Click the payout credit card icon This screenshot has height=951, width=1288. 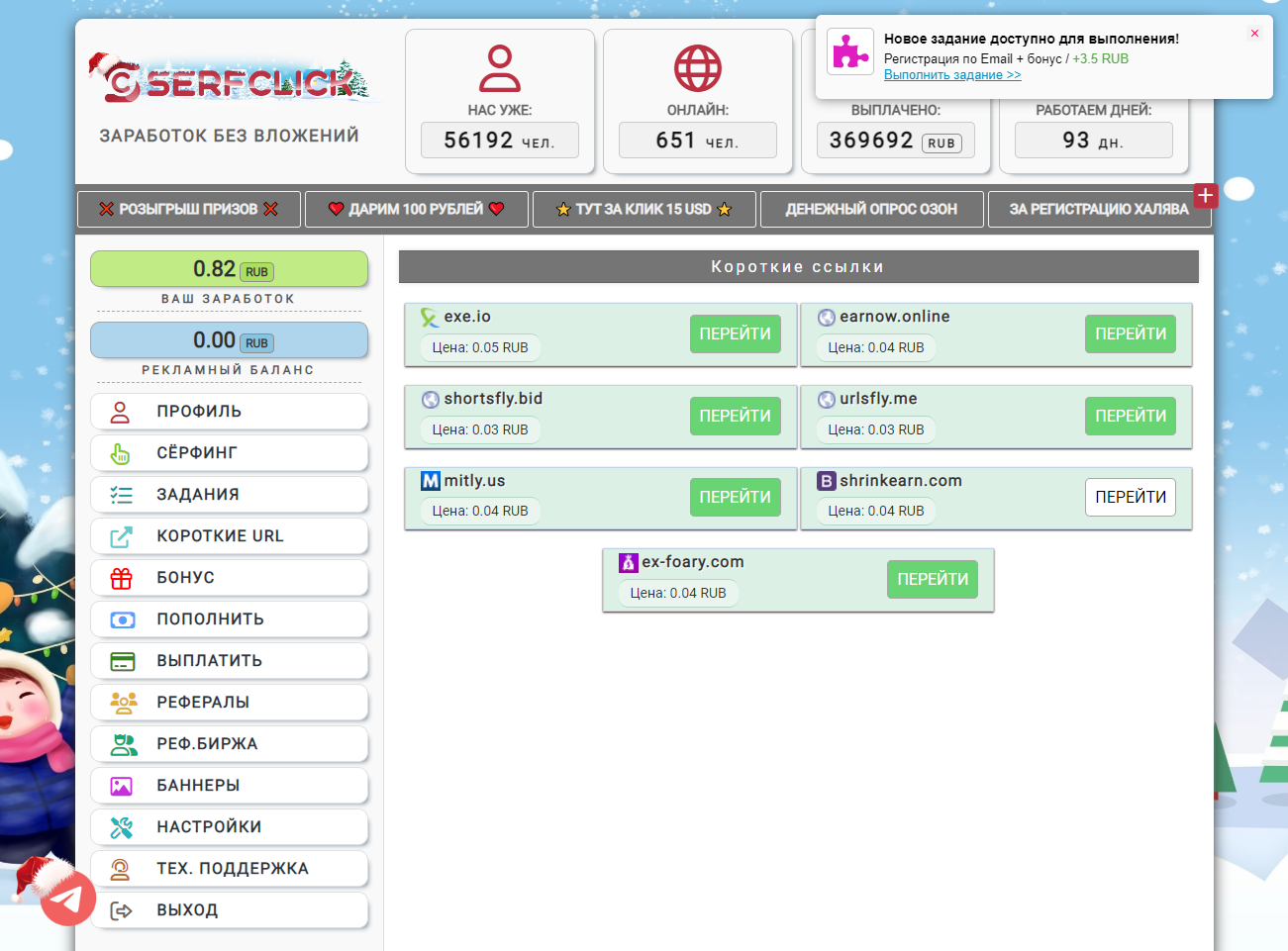[122, 661]
